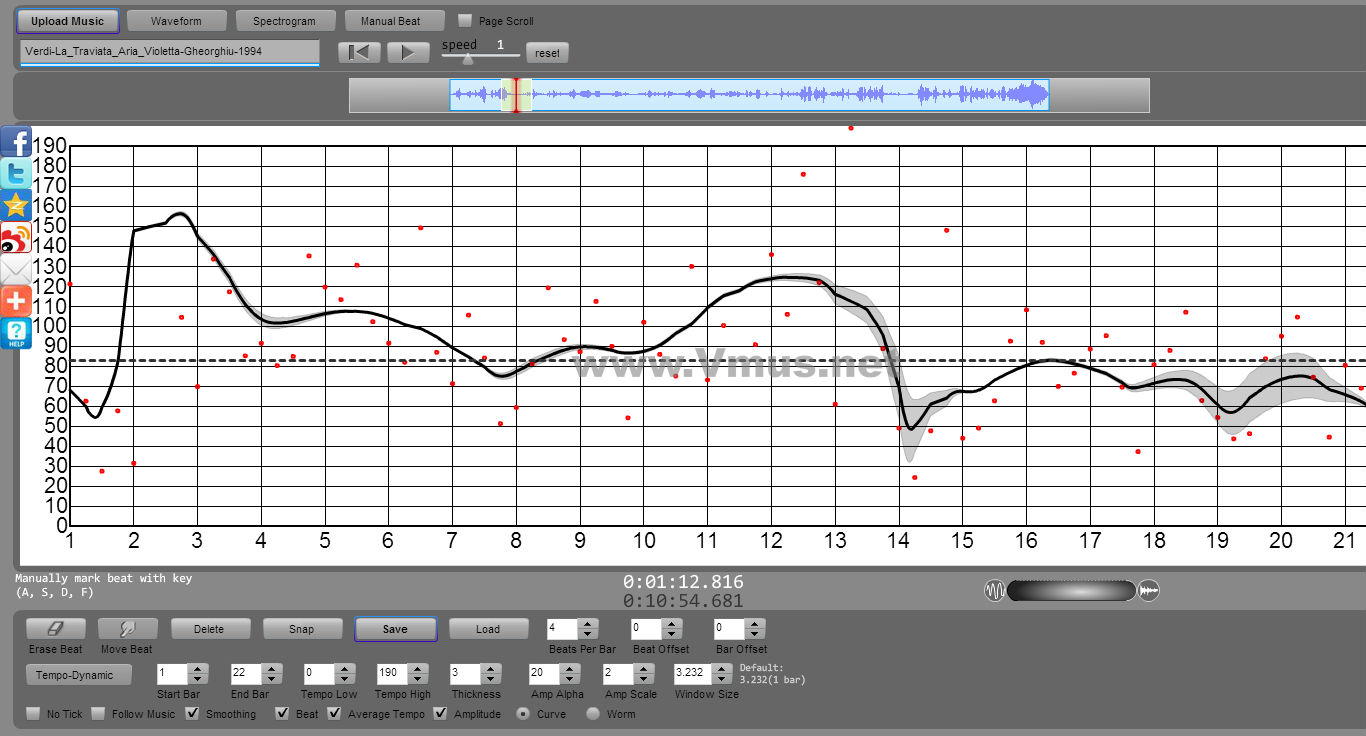Select the Erase Beat eraser tool
Screen dimensions: 1366x736
point(56,629)
